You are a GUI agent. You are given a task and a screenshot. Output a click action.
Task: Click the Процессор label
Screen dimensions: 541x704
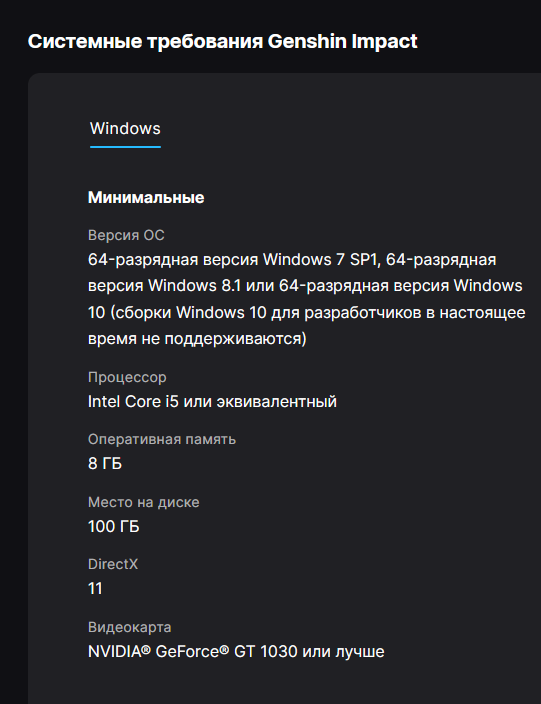pos(127,377)
